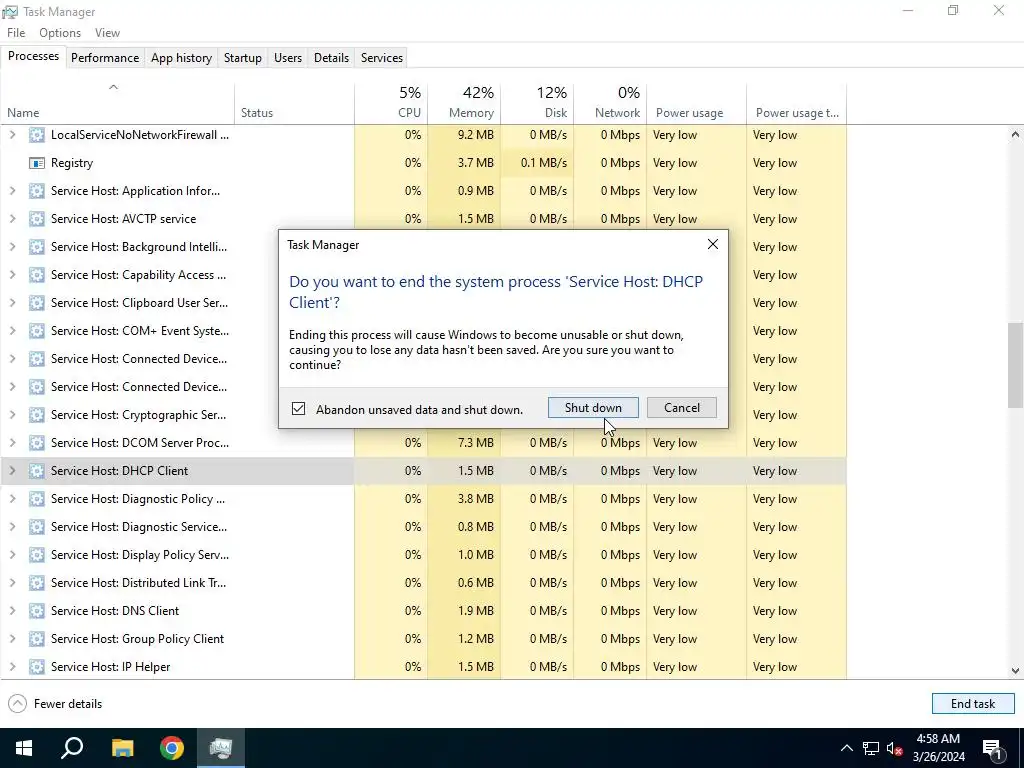1024x768 pixels.
Task: Open the Options menu
Action: tap(60, 33)
